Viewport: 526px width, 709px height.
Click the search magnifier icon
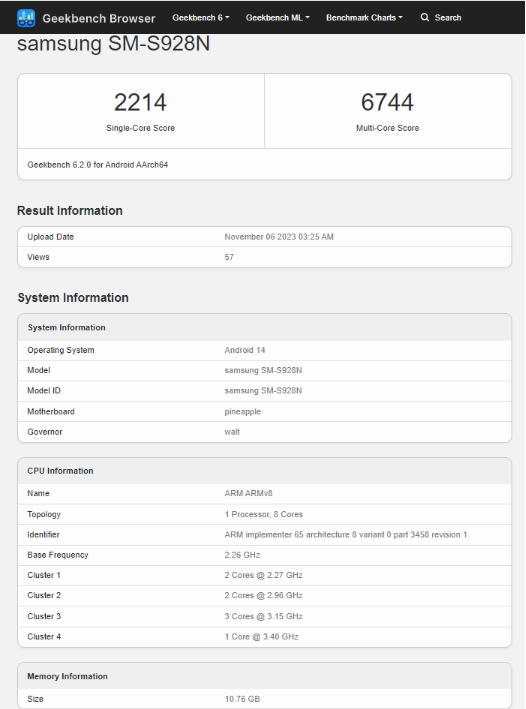(424, 17)
